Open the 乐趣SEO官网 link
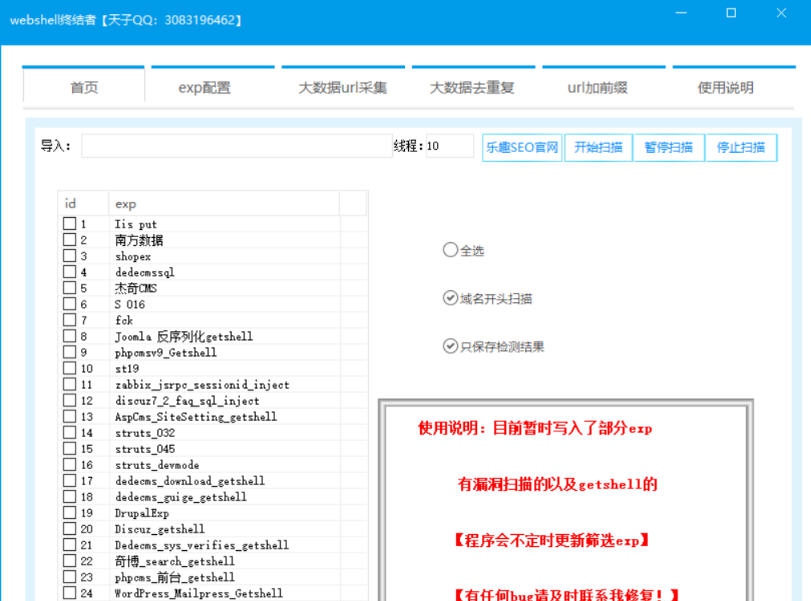Viewport: 811px width, 601px height. (519, 146)
